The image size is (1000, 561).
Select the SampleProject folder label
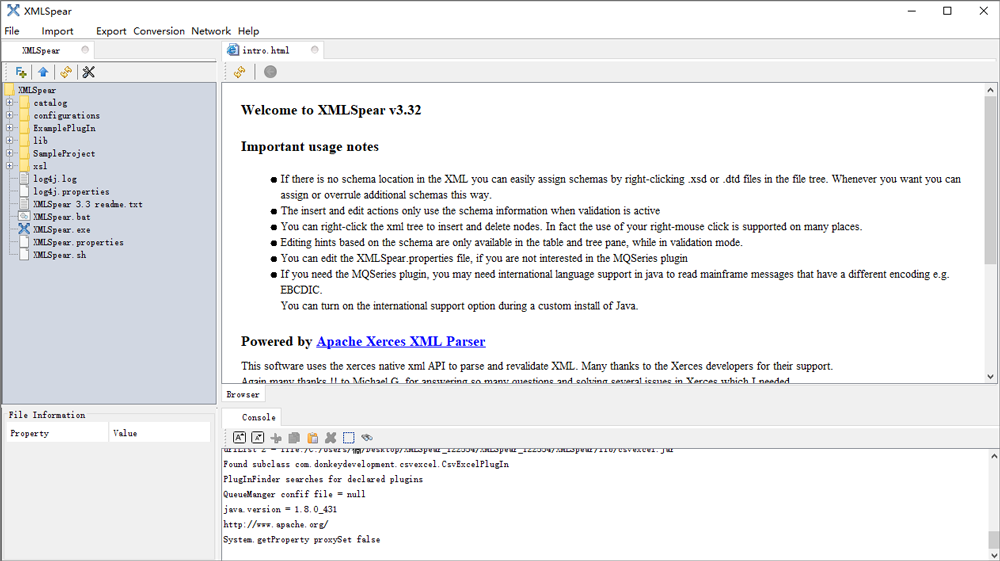pos(64,153)
